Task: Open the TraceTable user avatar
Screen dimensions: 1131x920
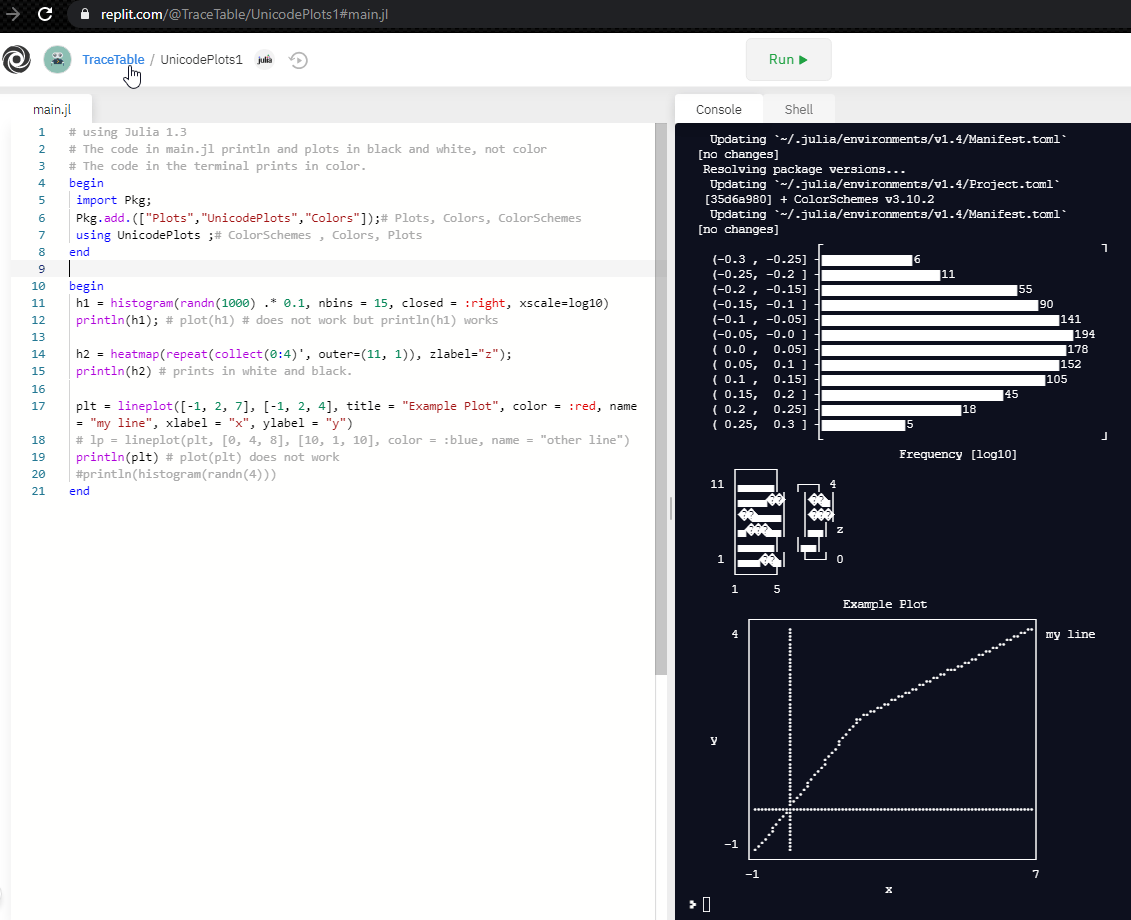Action: (58, 59)
